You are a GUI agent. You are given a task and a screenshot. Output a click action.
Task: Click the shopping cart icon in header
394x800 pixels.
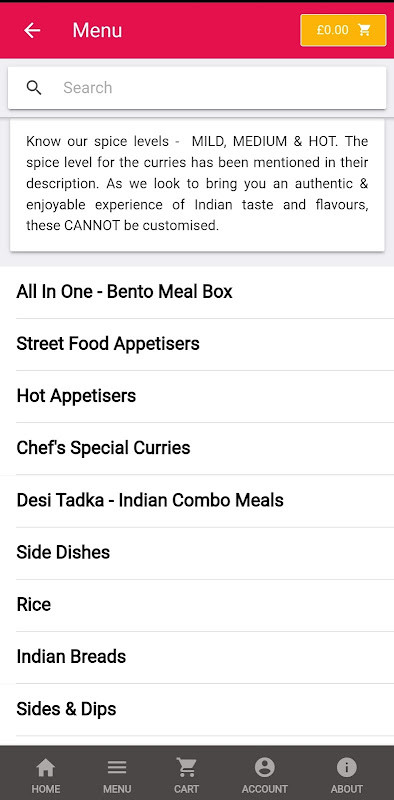click(364, 30)
